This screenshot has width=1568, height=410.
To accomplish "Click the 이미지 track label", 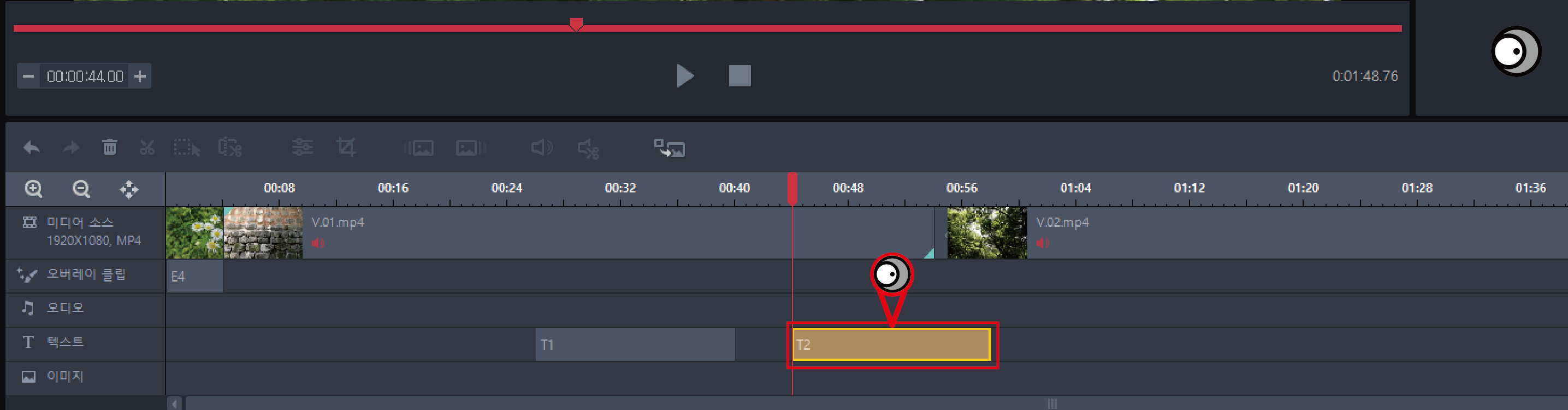I will (x=65, y=377).
